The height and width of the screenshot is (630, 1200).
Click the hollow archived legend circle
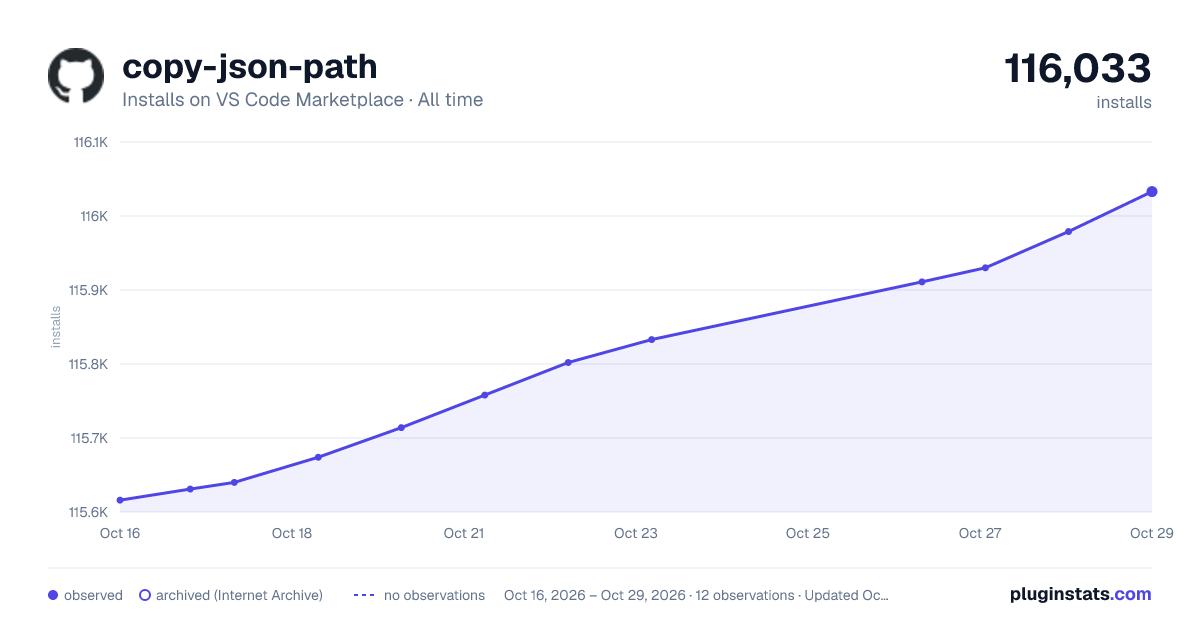[x=144, y=595]
